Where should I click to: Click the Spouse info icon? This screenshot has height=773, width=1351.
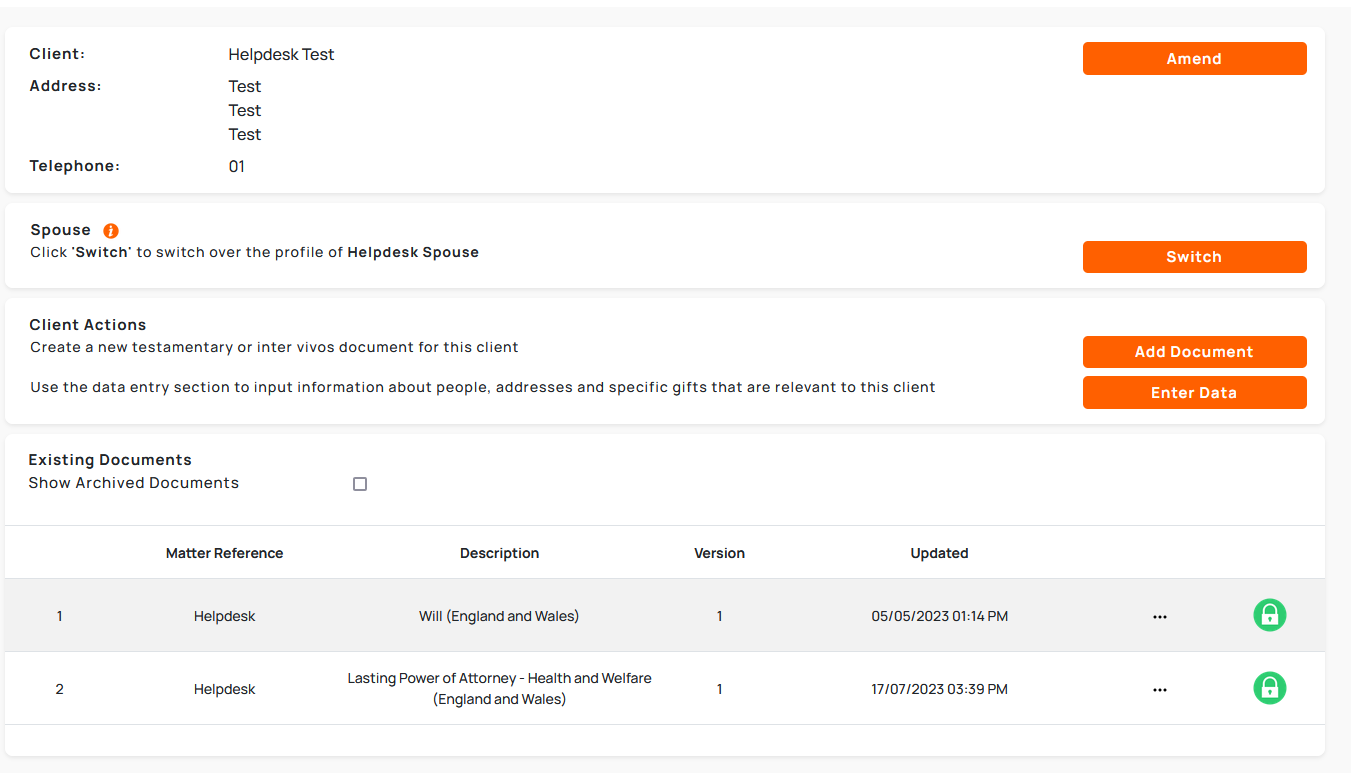(111, 231)
